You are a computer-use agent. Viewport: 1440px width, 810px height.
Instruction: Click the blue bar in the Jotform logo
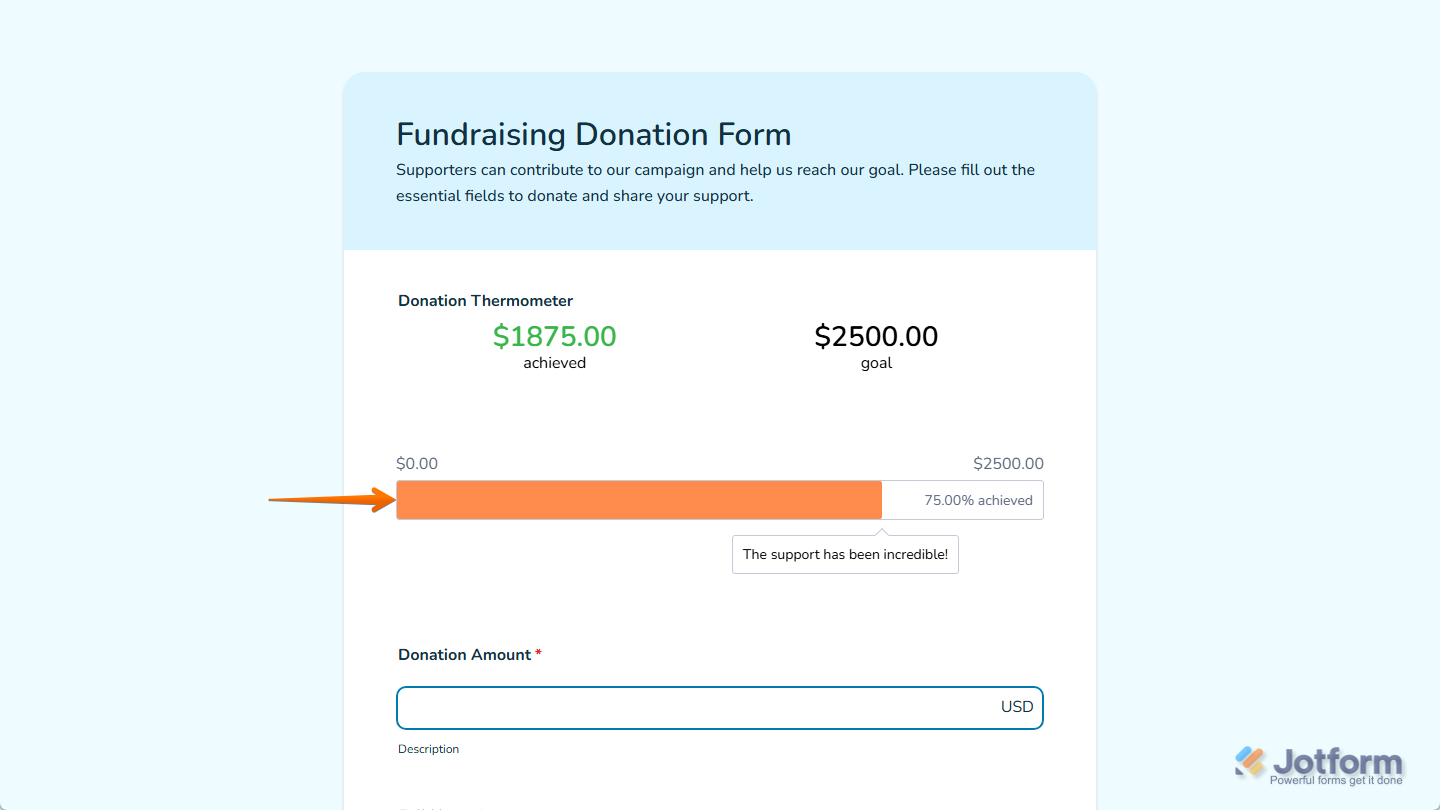point(1241,752)
